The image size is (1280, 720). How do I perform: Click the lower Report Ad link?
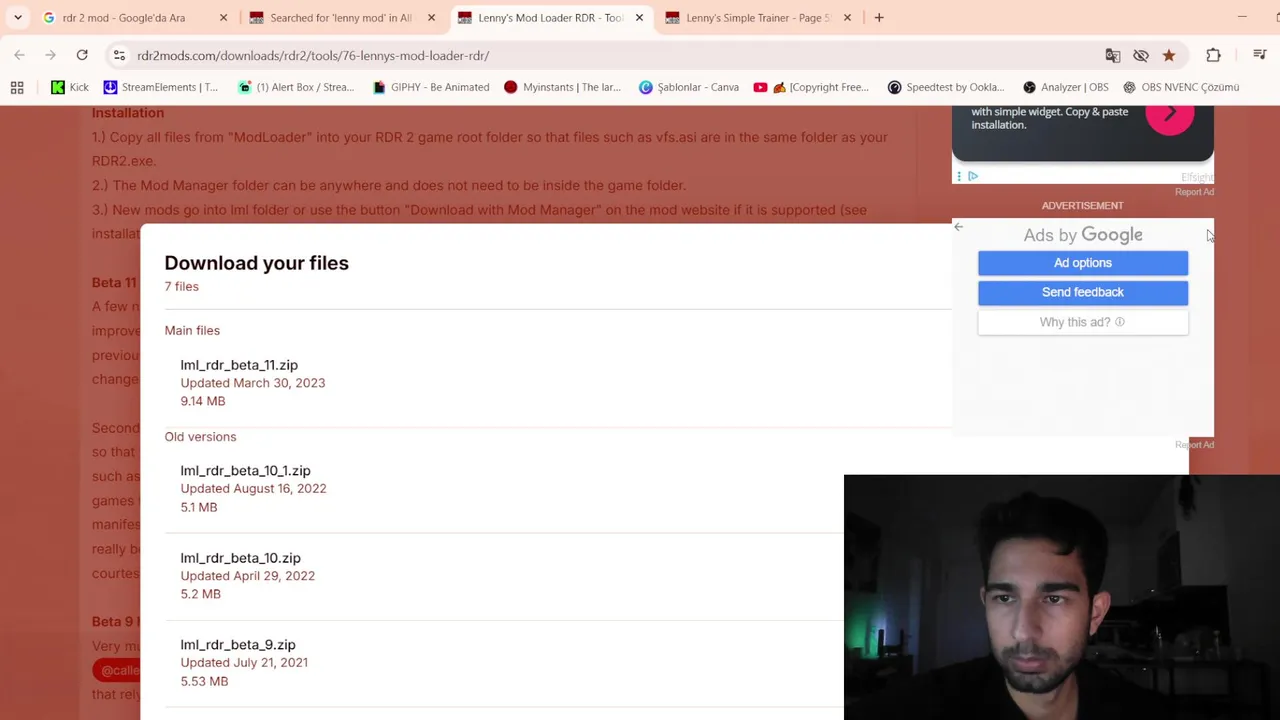[1194, 445]
